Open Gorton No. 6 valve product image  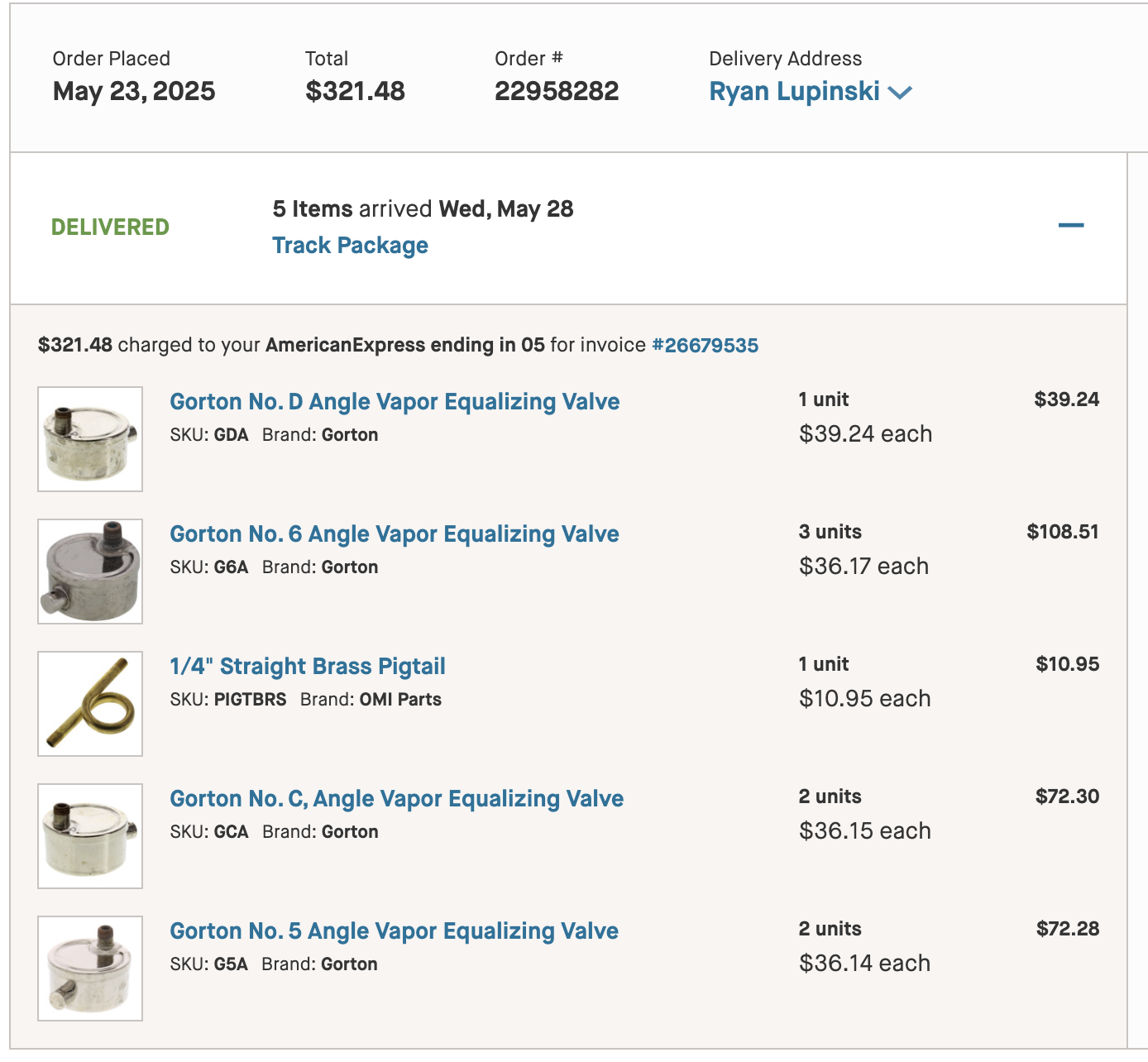pyautogui.click(x=90, y=572)
